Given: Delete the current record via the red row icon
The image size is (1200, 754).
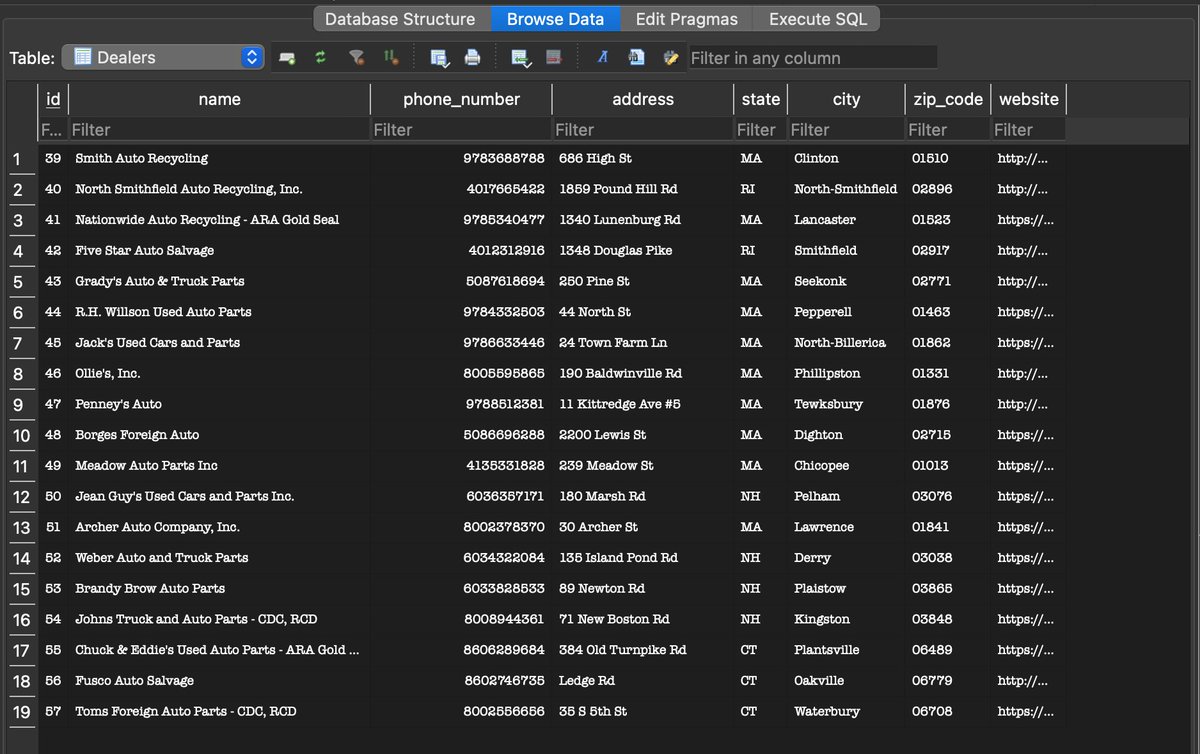Looking at the screenshot, I should [x=554, y=58].
